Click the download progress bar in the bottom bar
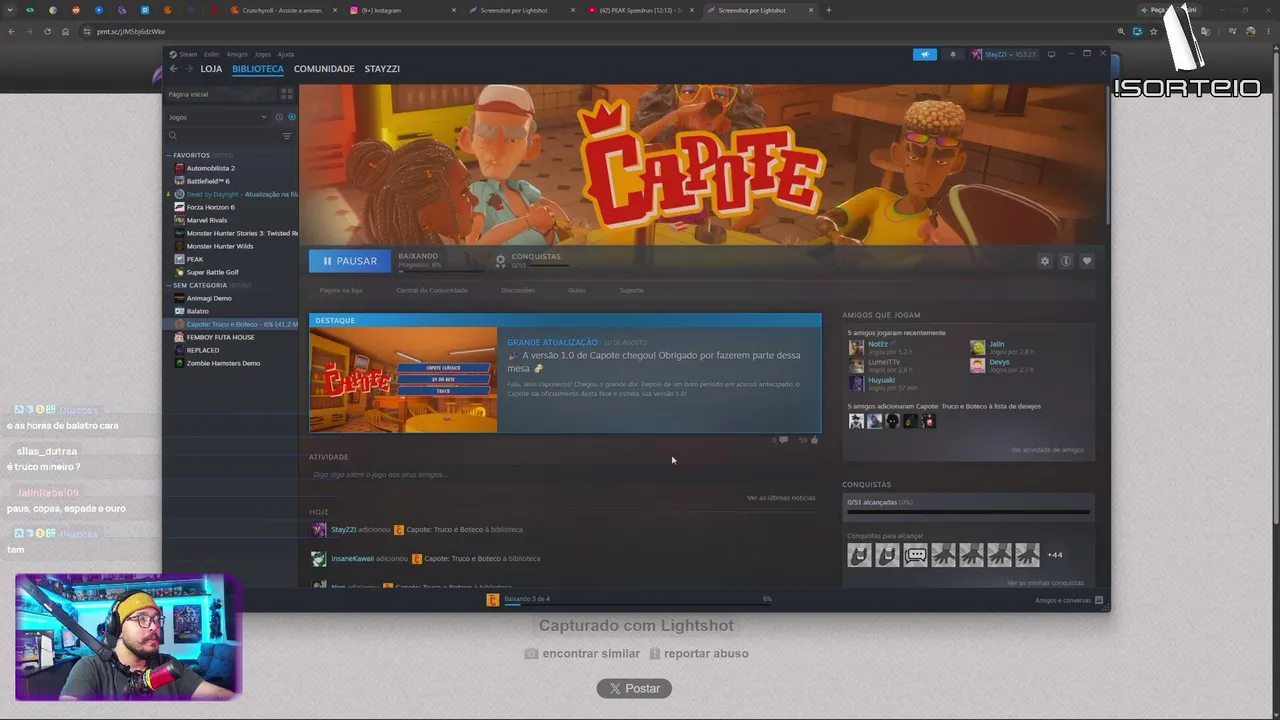Image resolution: width=1280 pixels, height=720 pixels. 638,604
